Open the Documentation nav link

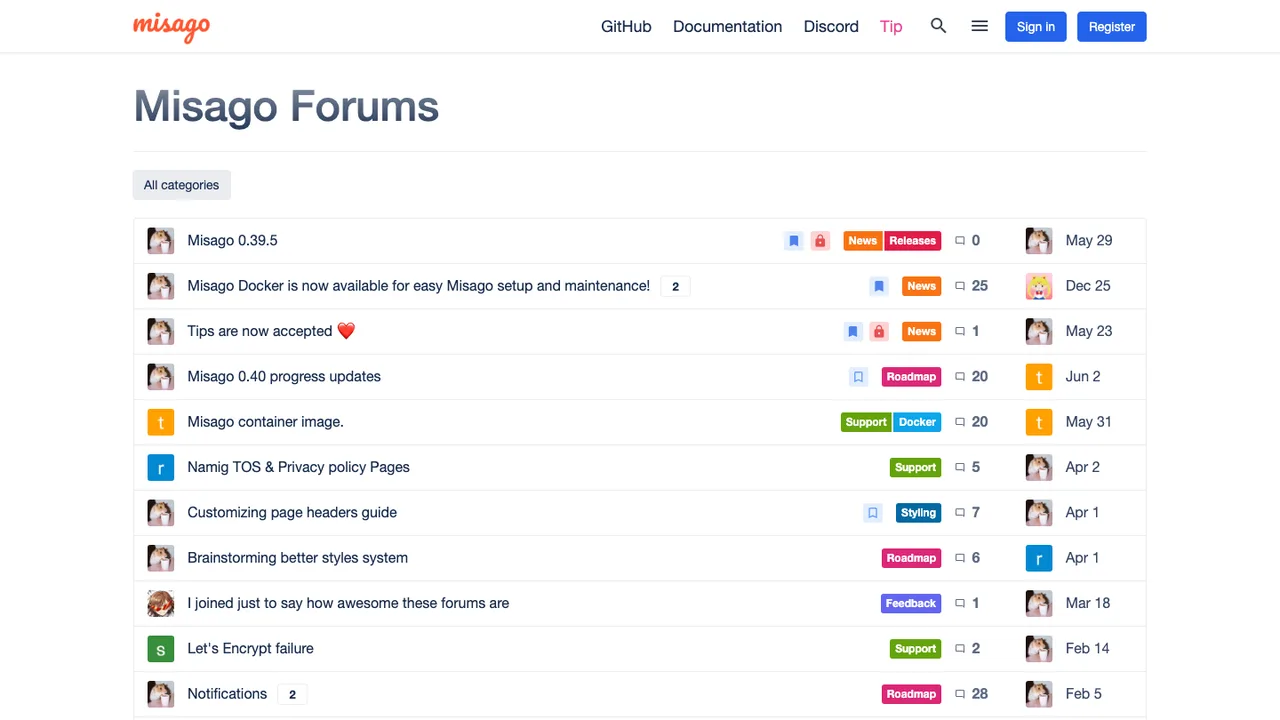point(727,27)
